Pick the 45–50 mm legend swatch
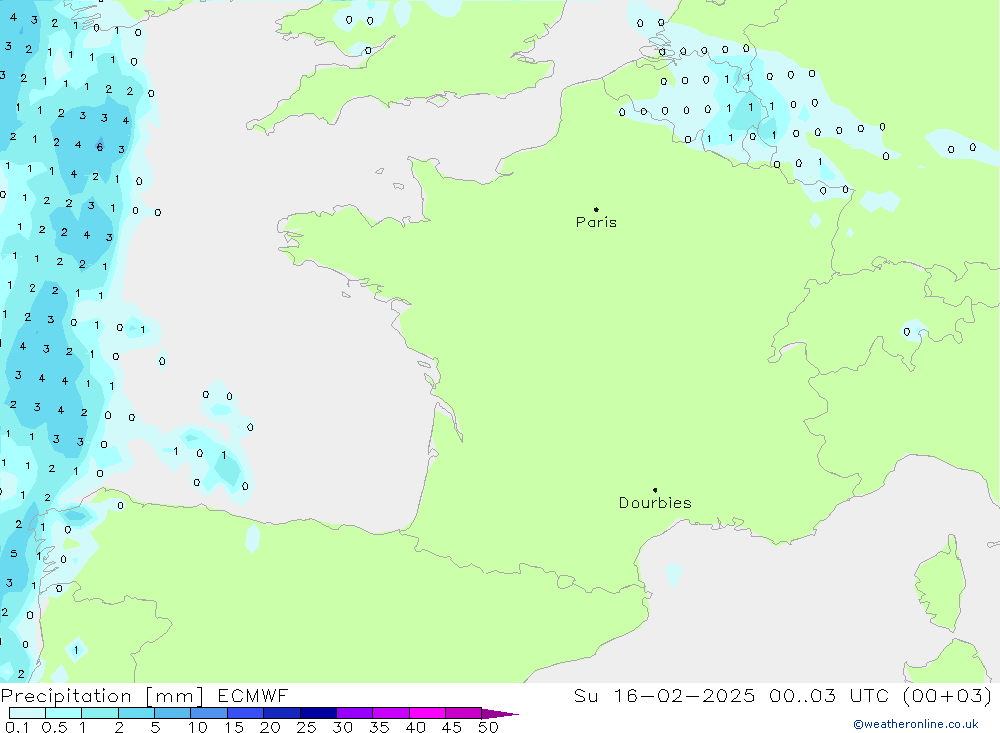This screenshot has height=733, width=1000. [463, 713]
